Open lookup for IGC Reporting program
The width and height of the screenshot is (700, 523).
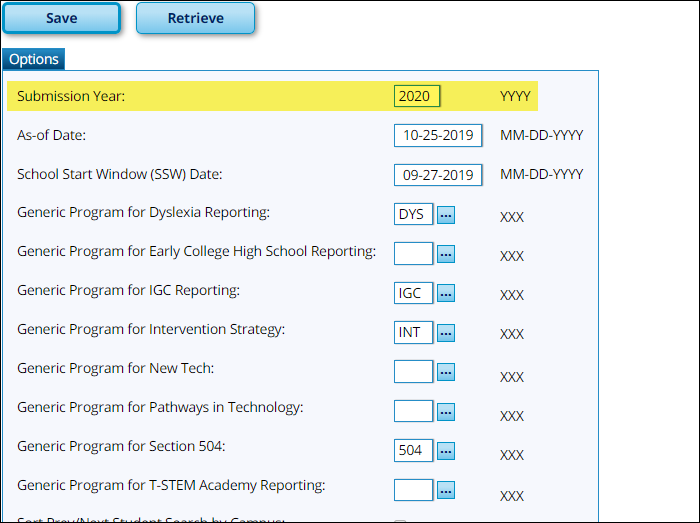[446, 293]
